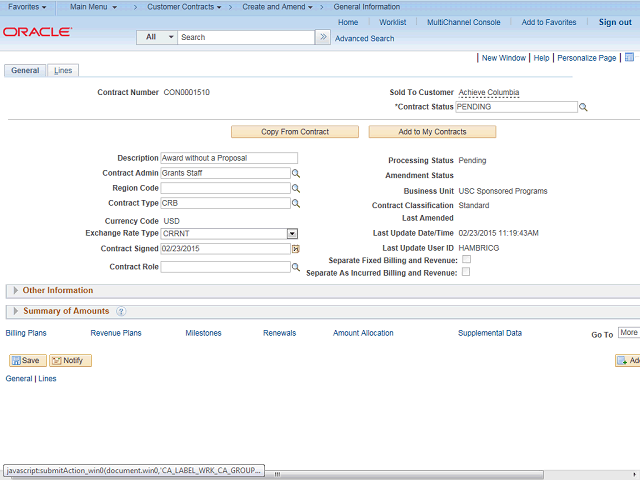Viewport: 640px width, 480px height.
Task: Tick Separate Fixed Billing and Revenue checkbox
Action: [x=467, y=259]
